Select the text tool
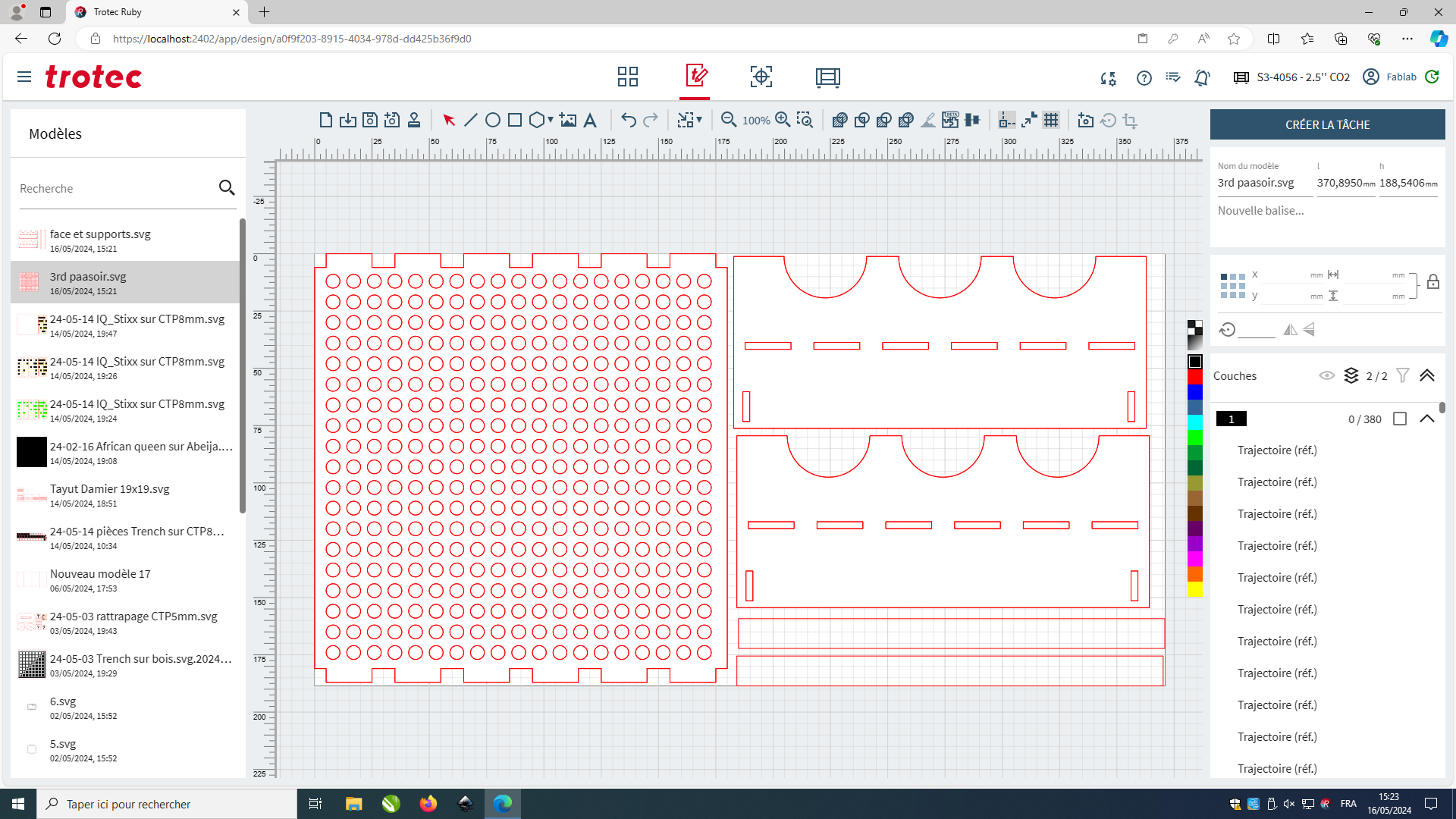1456x819 pixels. [590, 120]
